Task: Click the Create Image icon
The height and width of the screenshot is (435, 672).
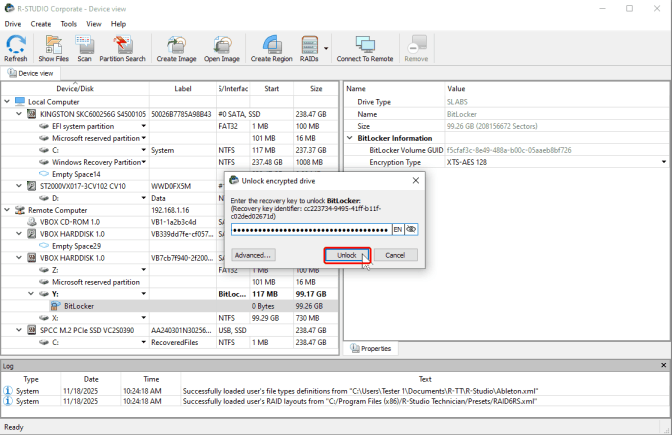Action: pos(174,49)
